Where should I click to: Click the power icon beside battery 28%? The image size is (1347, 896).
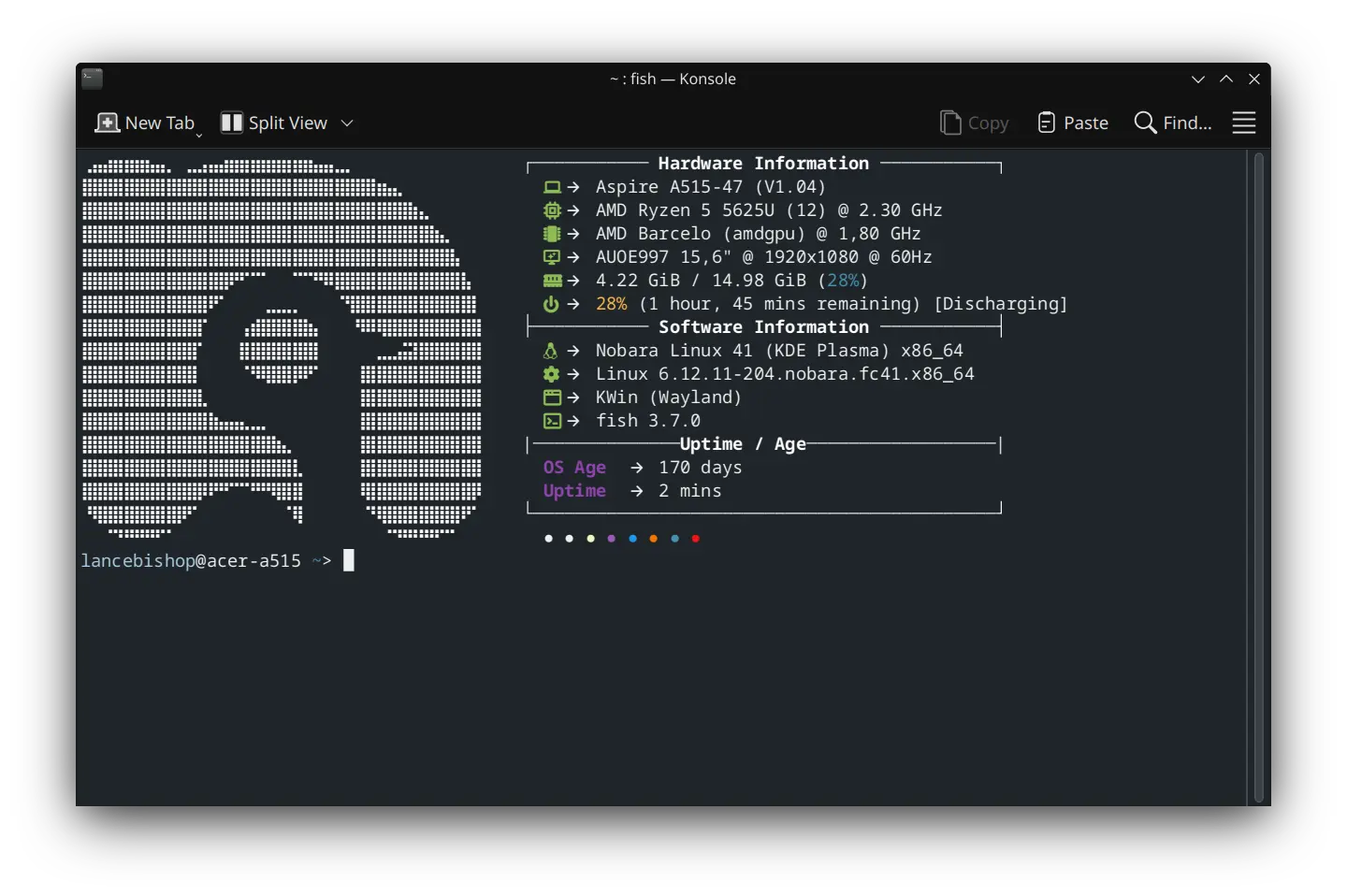pyautogui.click(x=551, y=304)
